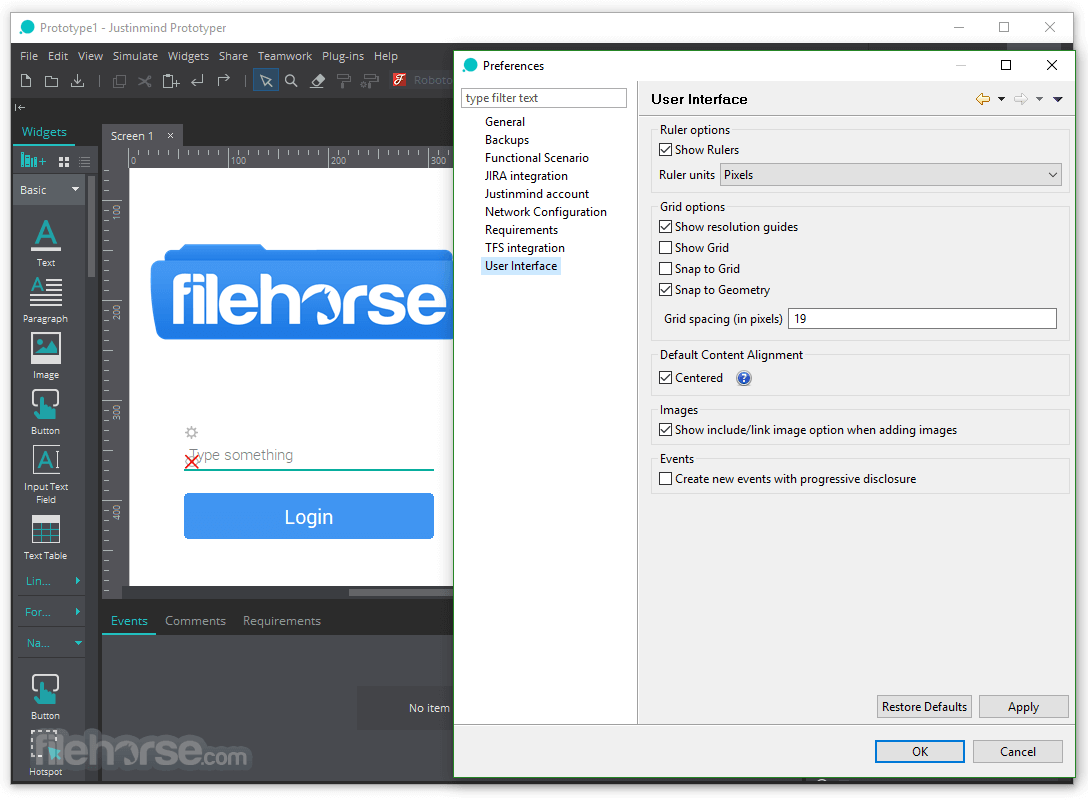Viewport: 1088px width, 801px height.
Task: Open the Plug-ins menu
Action: [343, 56]
